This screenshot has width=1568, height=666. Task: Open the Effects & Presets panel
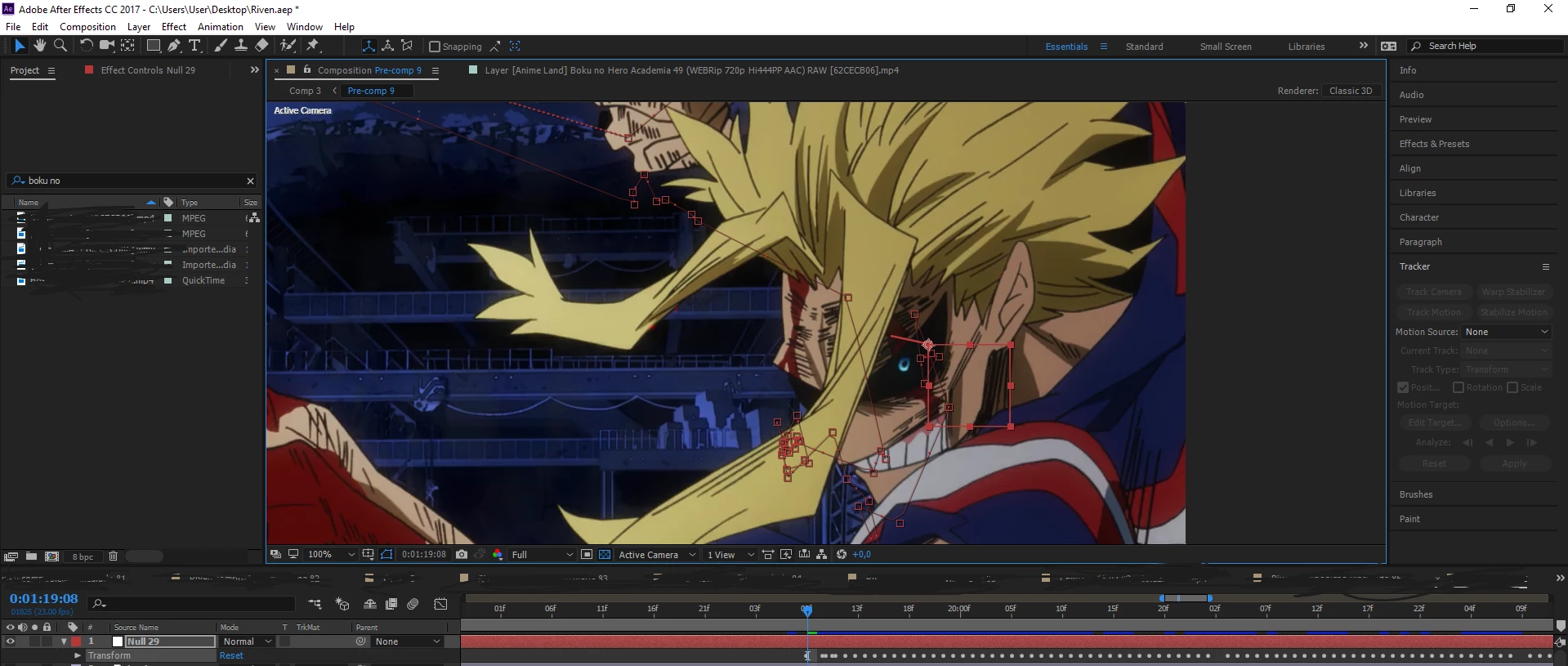1434,144
